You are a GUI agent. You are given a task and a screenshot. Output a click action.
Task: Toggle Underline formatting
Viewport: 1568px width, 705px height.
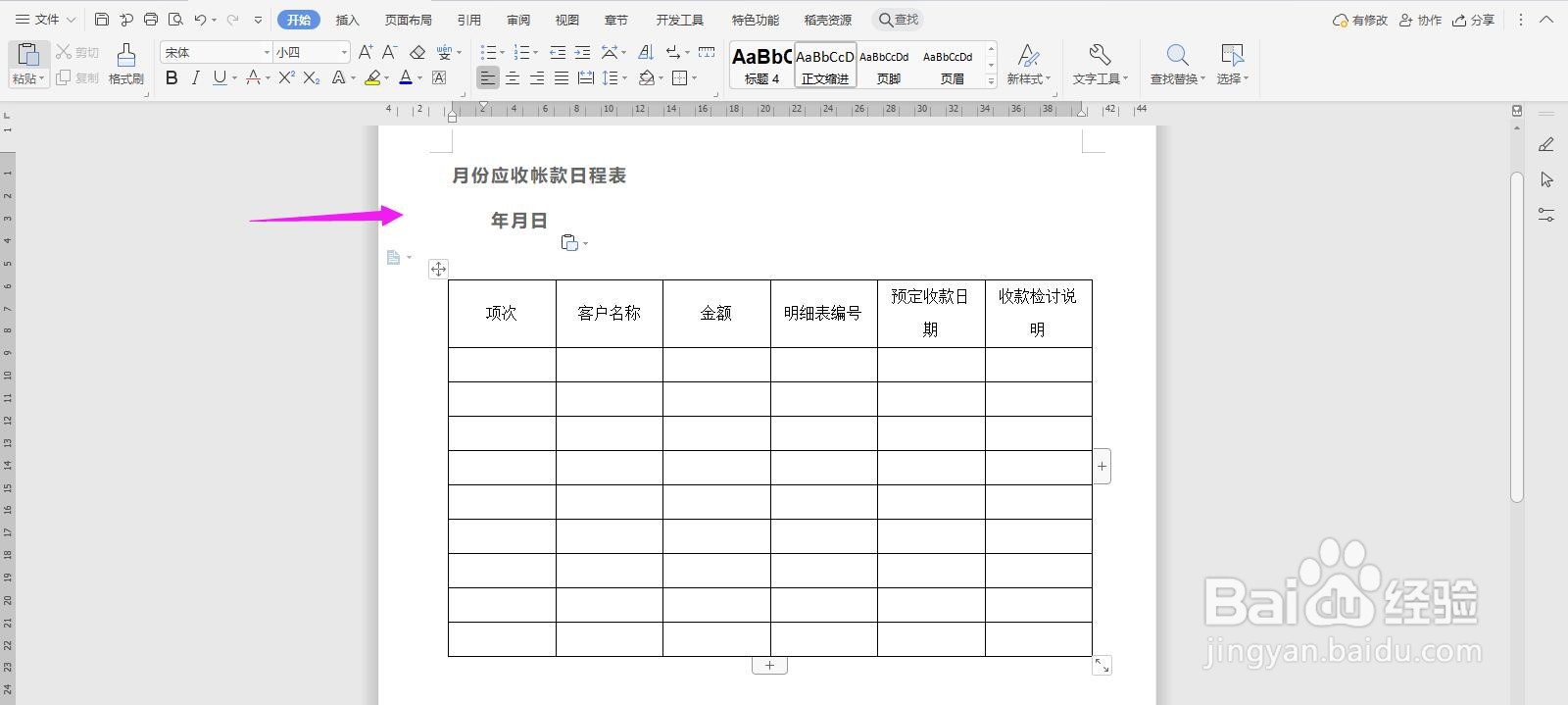coord(219,77)
